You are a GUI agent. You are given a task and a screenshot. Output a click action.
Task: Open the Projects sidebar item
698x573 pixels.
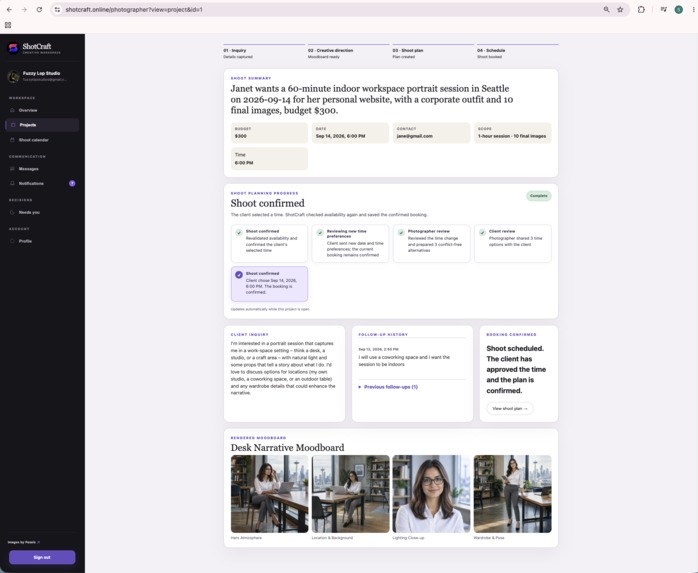pos(42,125)
